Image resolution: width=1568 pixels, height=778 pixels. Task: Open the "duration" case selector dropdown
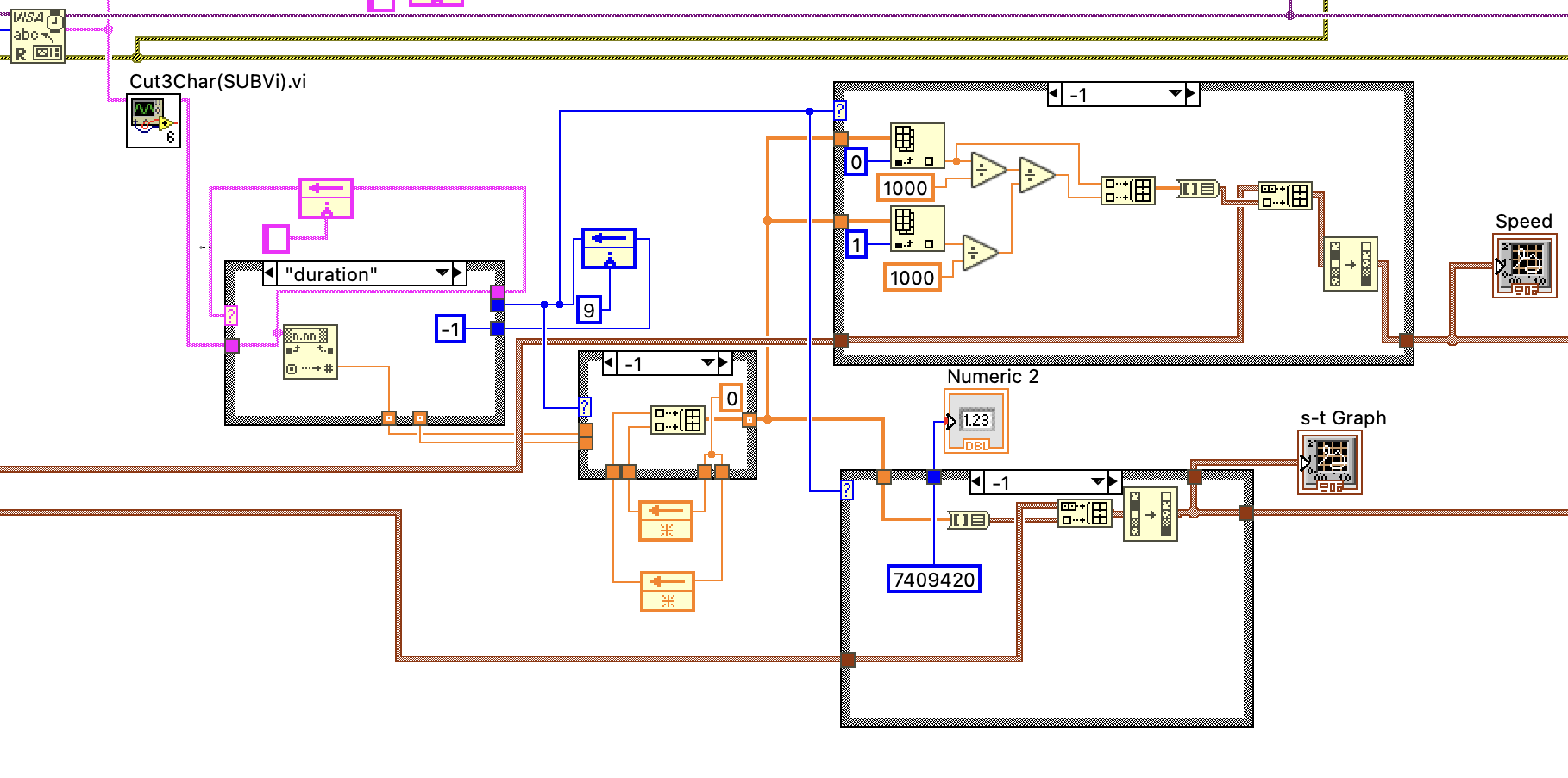pos(442,273)
